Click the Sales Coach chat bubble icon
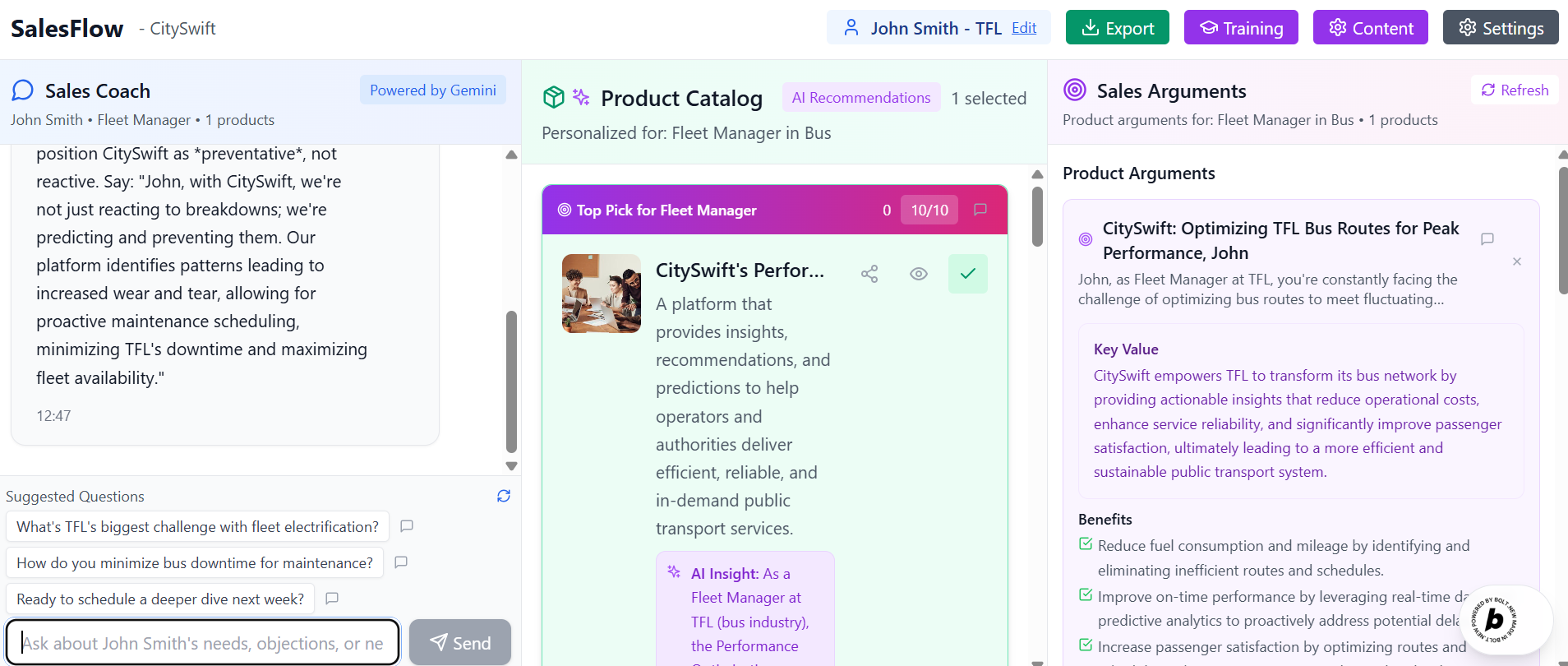 tap(21, 90)
